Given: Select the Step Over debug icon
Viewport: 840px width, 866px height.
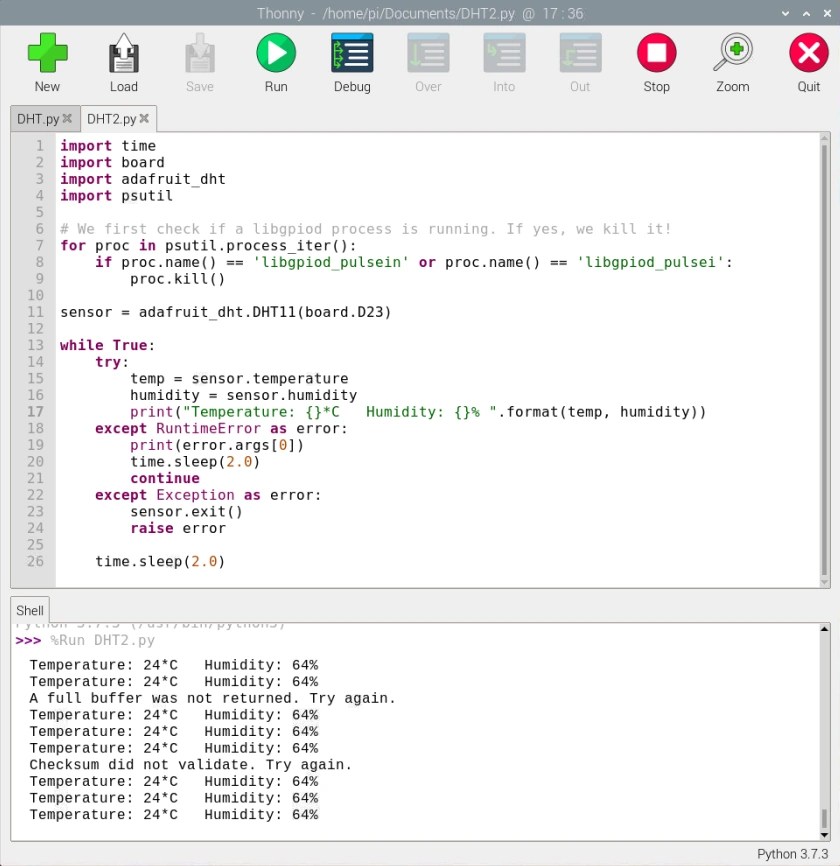Looking at the screenshot, I should coord(427,54).
